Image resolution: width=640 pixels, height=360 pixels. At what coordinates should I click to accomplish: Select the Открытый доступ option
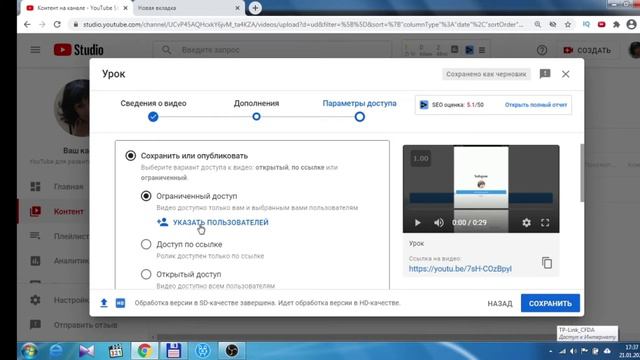(x=146, y=274)
